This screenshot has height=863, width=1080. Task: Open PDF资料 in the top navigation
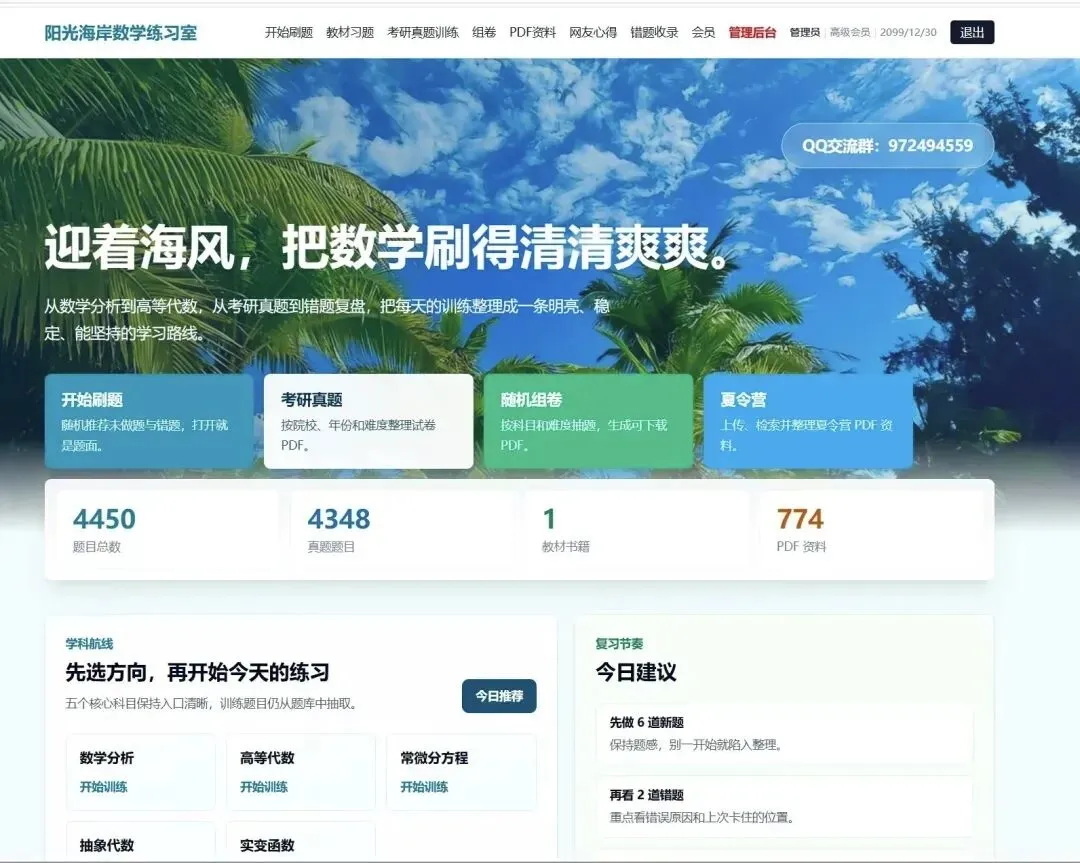532,32
